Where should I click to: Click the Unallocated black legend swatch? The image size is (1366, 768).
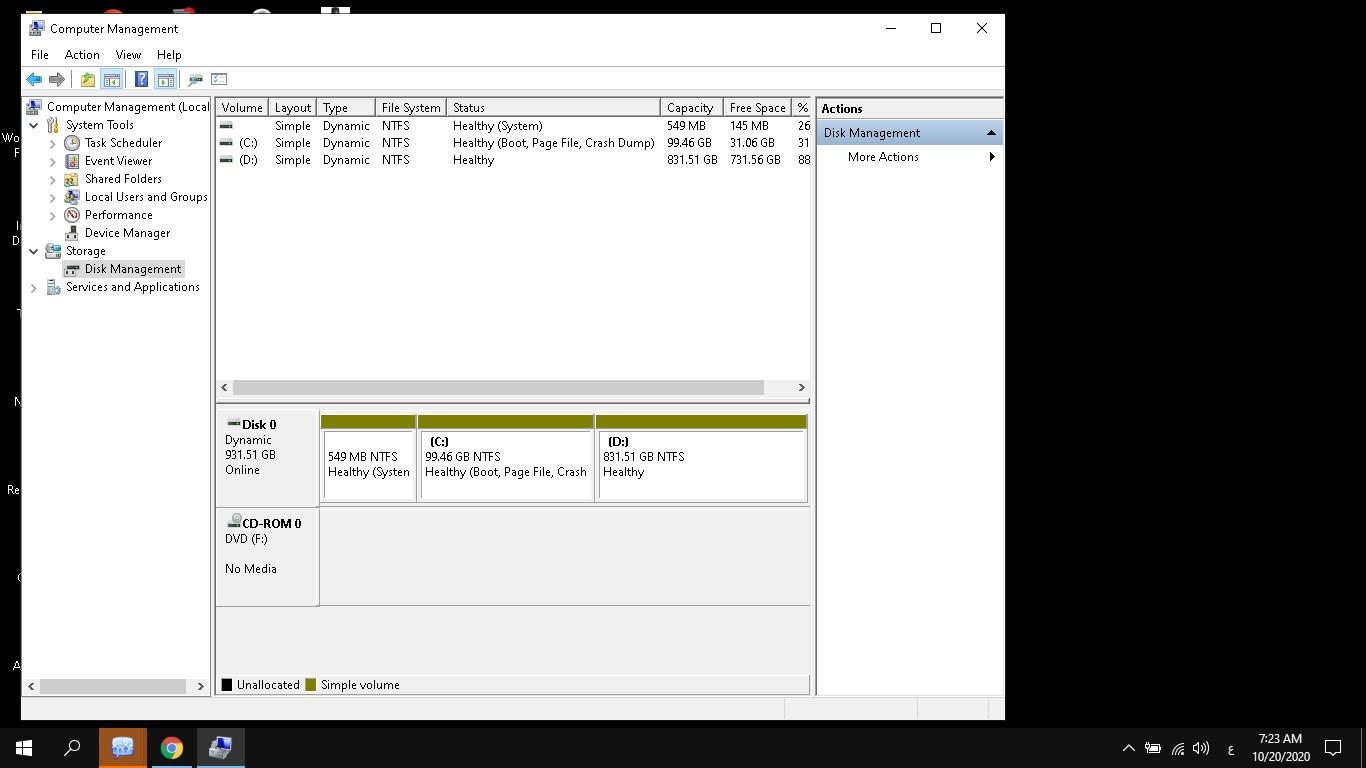(227, 685)
